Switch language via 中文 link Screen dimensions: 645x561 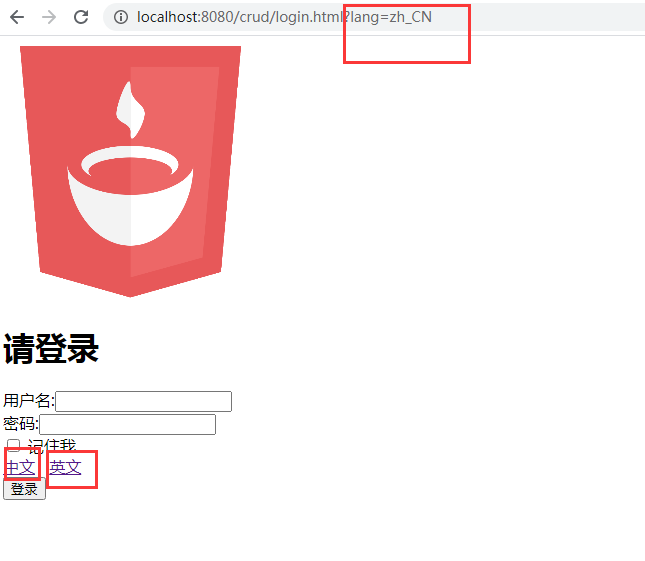[19, 468]
